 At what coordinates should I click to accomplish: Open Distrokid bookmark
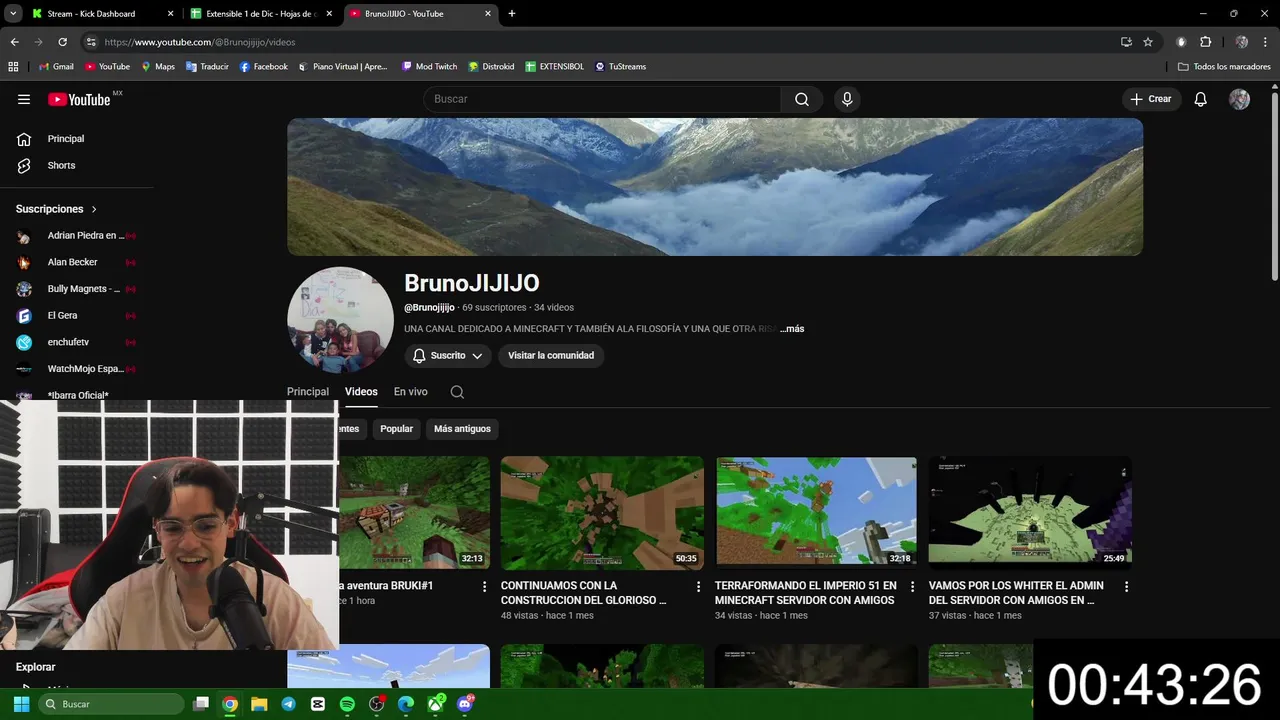point(491,67)
